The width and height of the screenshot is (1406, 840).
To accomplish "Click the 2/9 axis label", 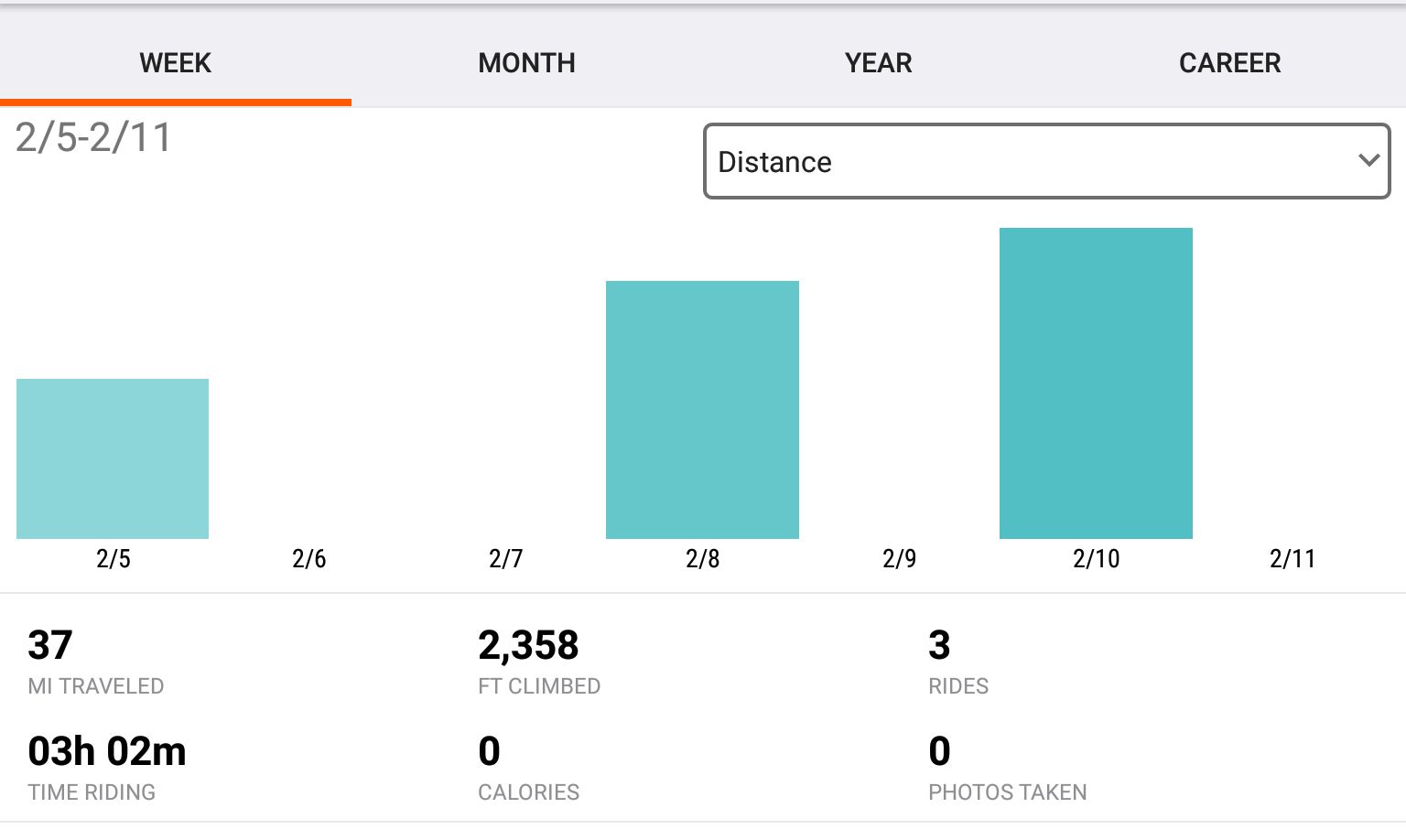I will [x=899, y=558].
